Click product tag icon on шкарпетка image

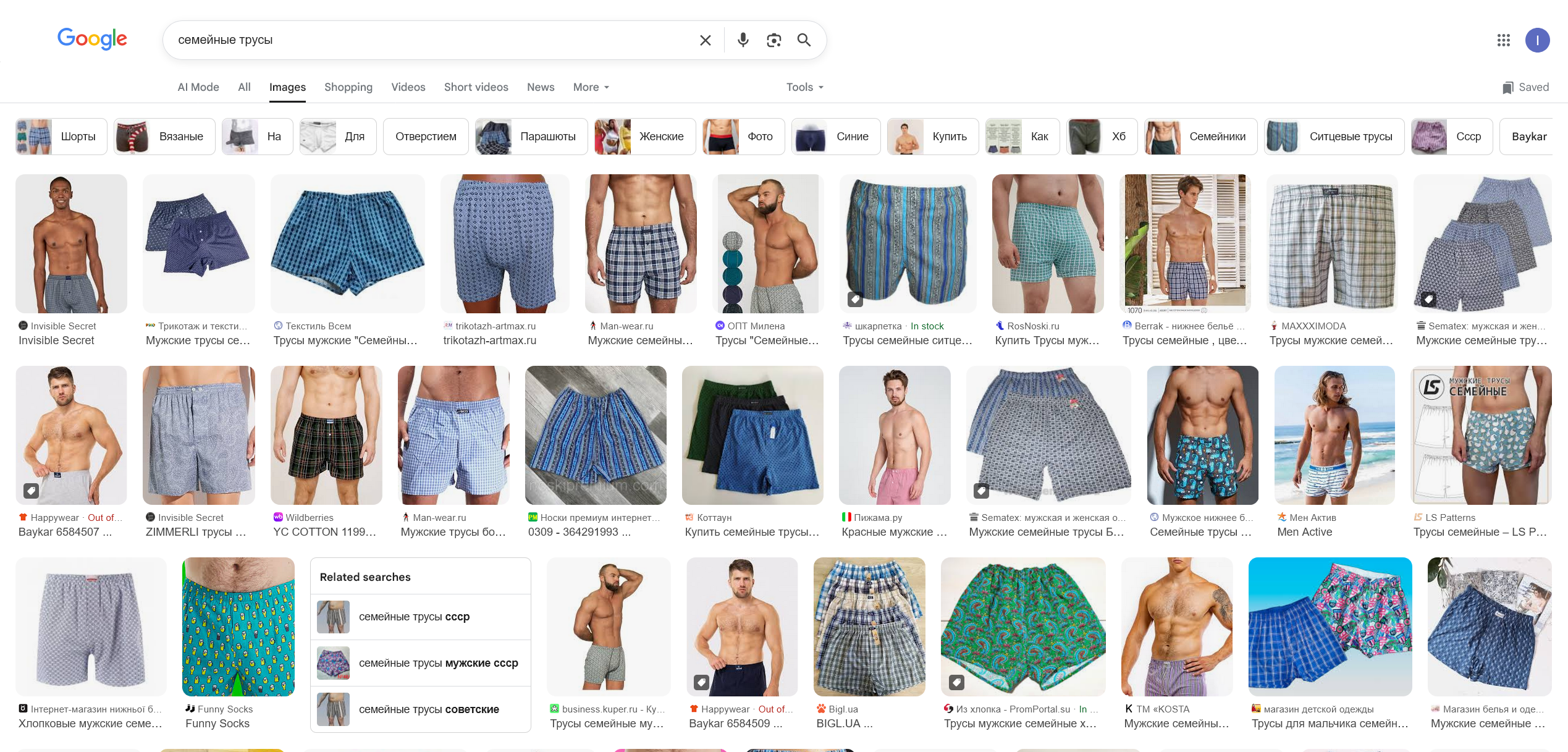(x=855, y=299)
